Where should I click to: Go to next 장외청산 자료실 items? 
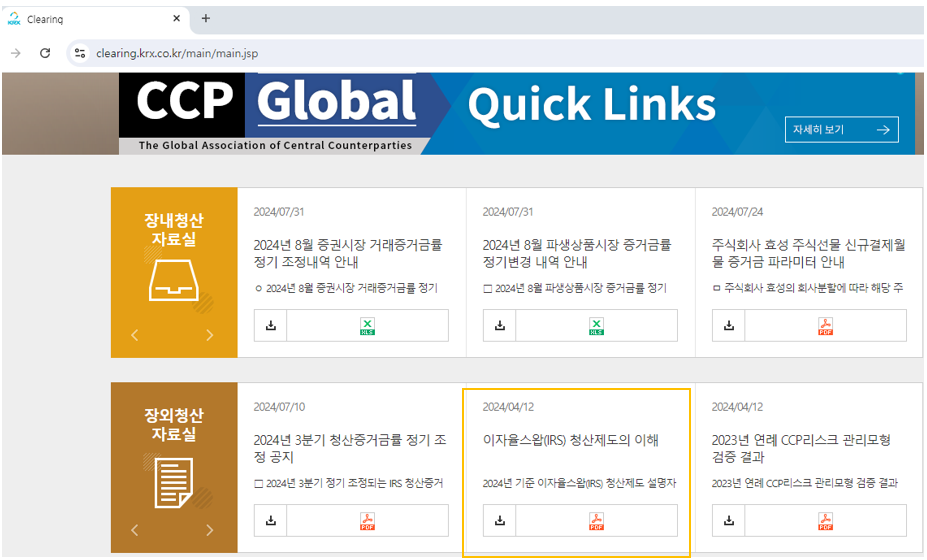pos(210,530)
